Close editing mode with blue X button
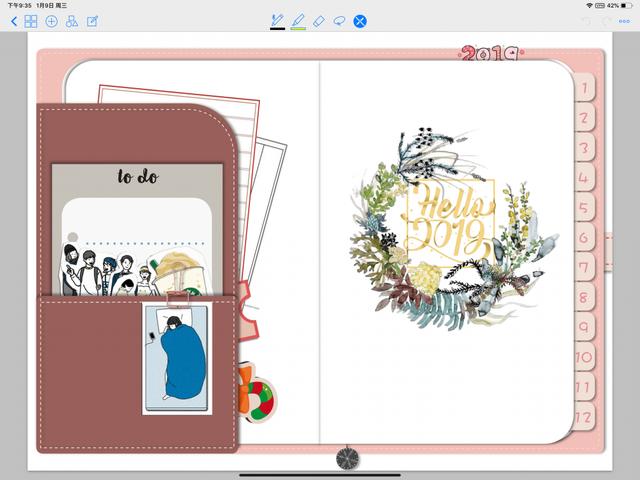 360,21
